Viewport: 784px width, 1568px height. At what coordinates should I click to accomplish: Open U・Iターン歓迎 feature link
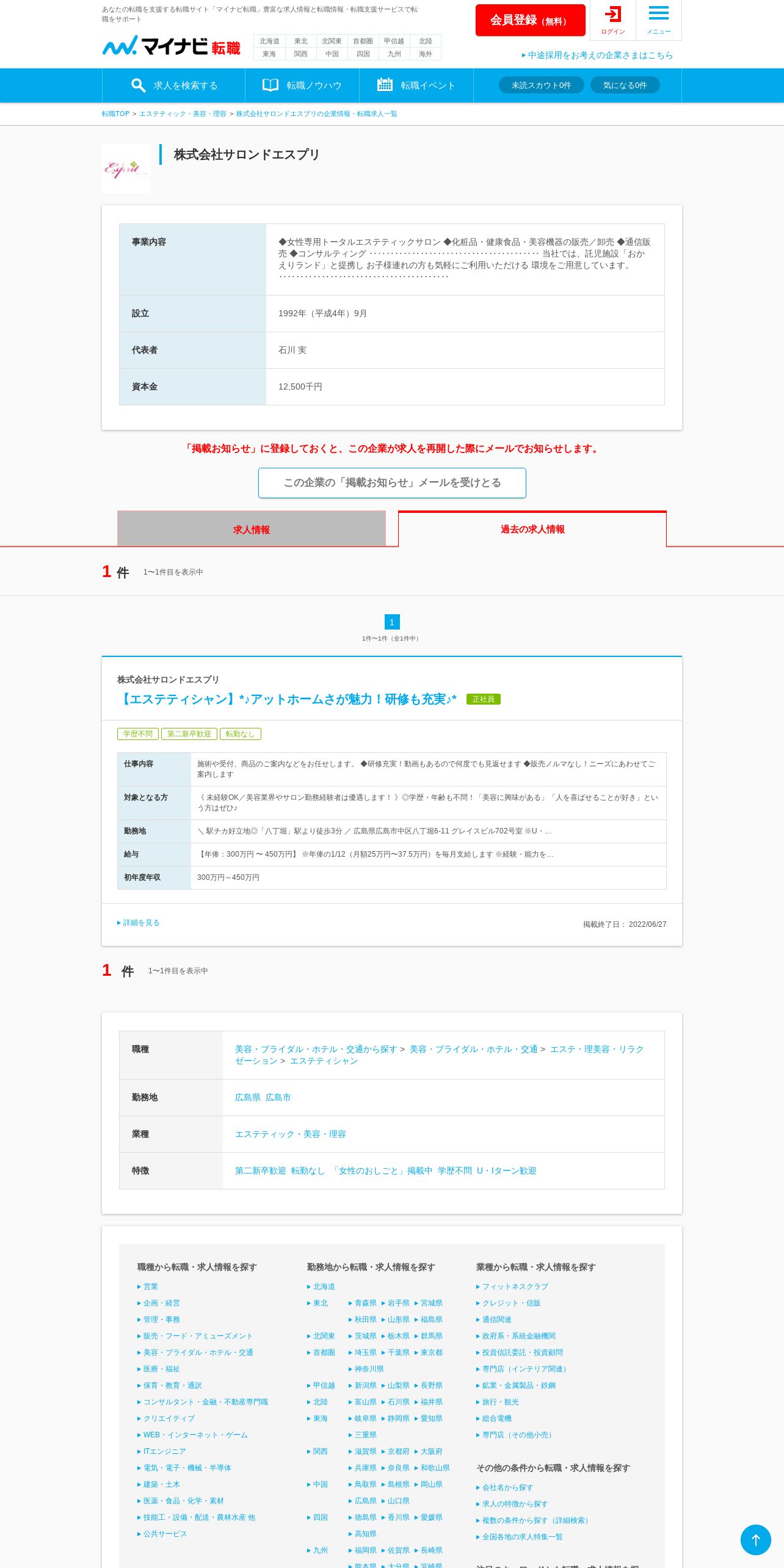507,1171
